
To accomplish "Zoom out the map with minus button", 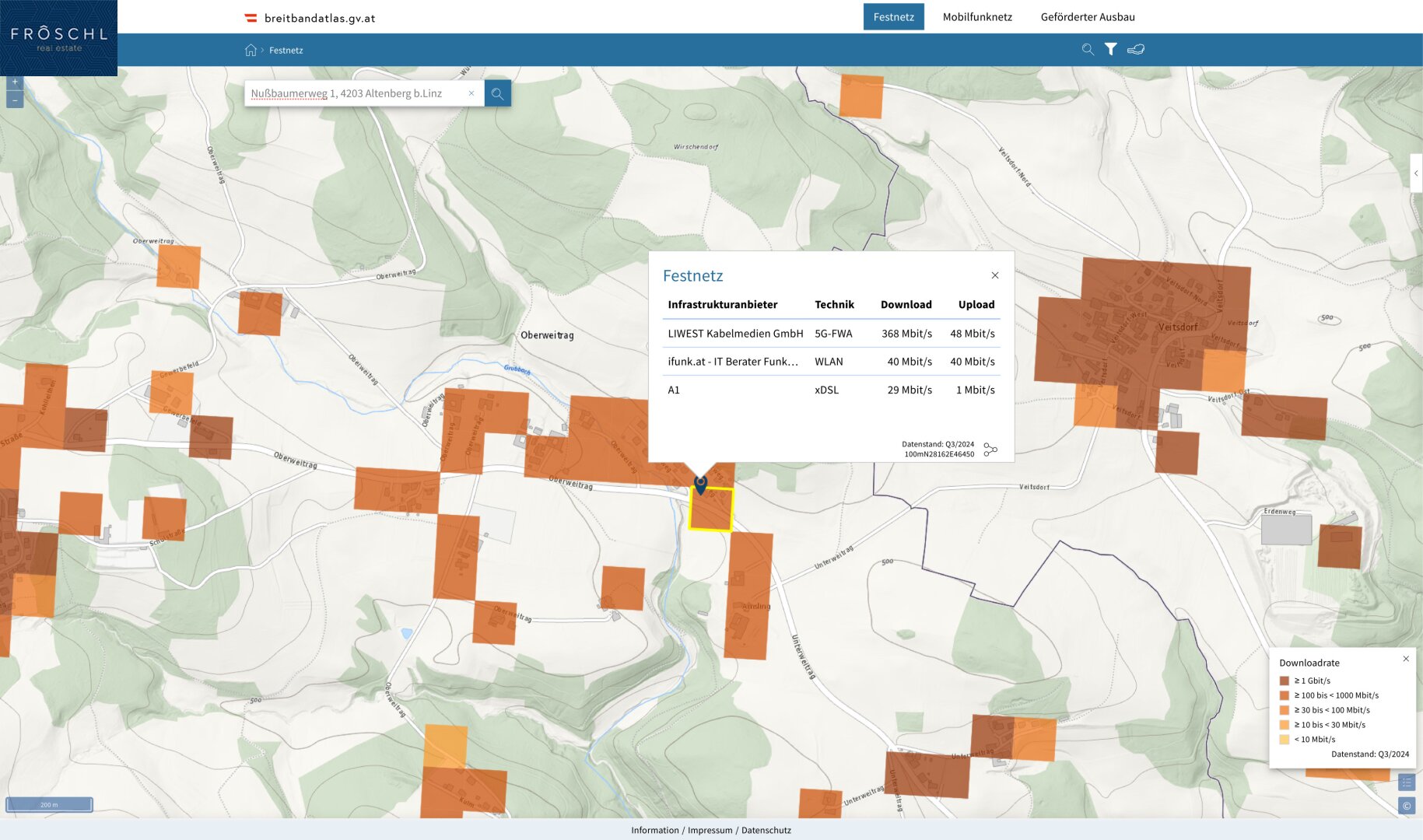I will click(x=15, y=100).
